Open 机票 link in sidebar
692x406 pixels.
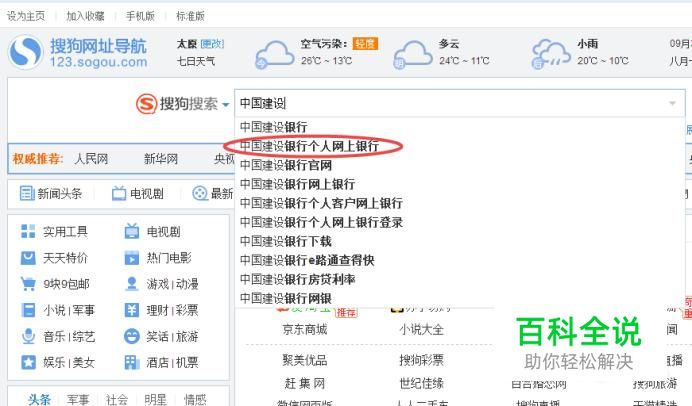click(x=187, y=363)
